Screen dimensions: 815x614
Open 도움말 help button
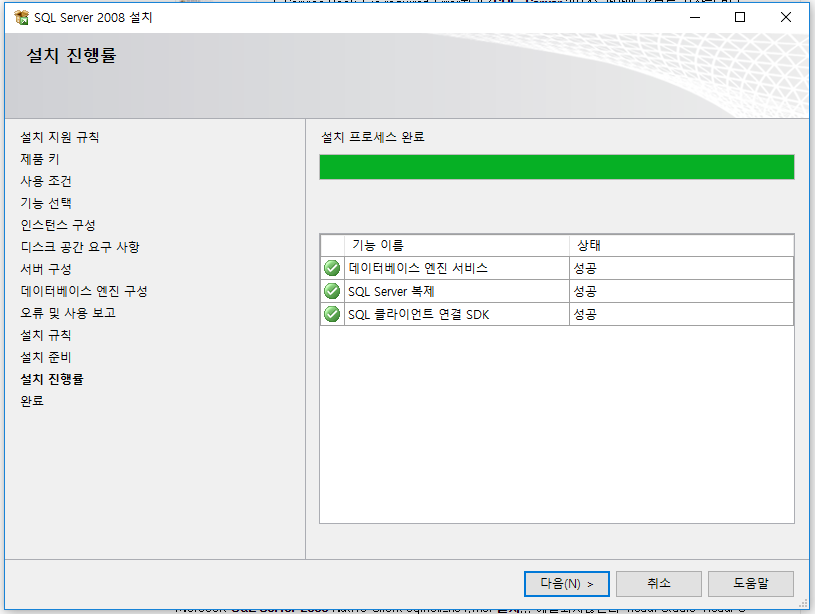click(x=751, y=584)
